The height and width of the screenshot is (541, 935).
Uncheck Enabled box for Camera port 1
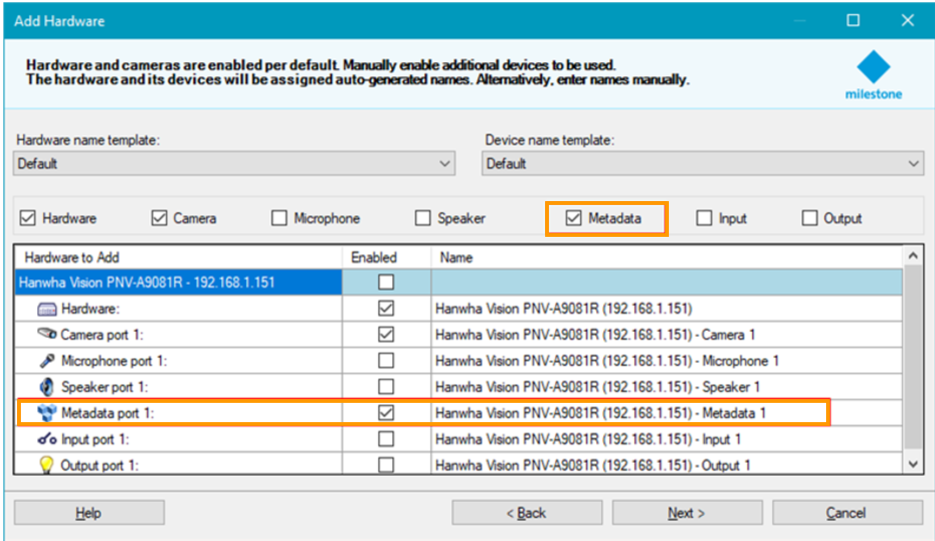coord(386,335)
